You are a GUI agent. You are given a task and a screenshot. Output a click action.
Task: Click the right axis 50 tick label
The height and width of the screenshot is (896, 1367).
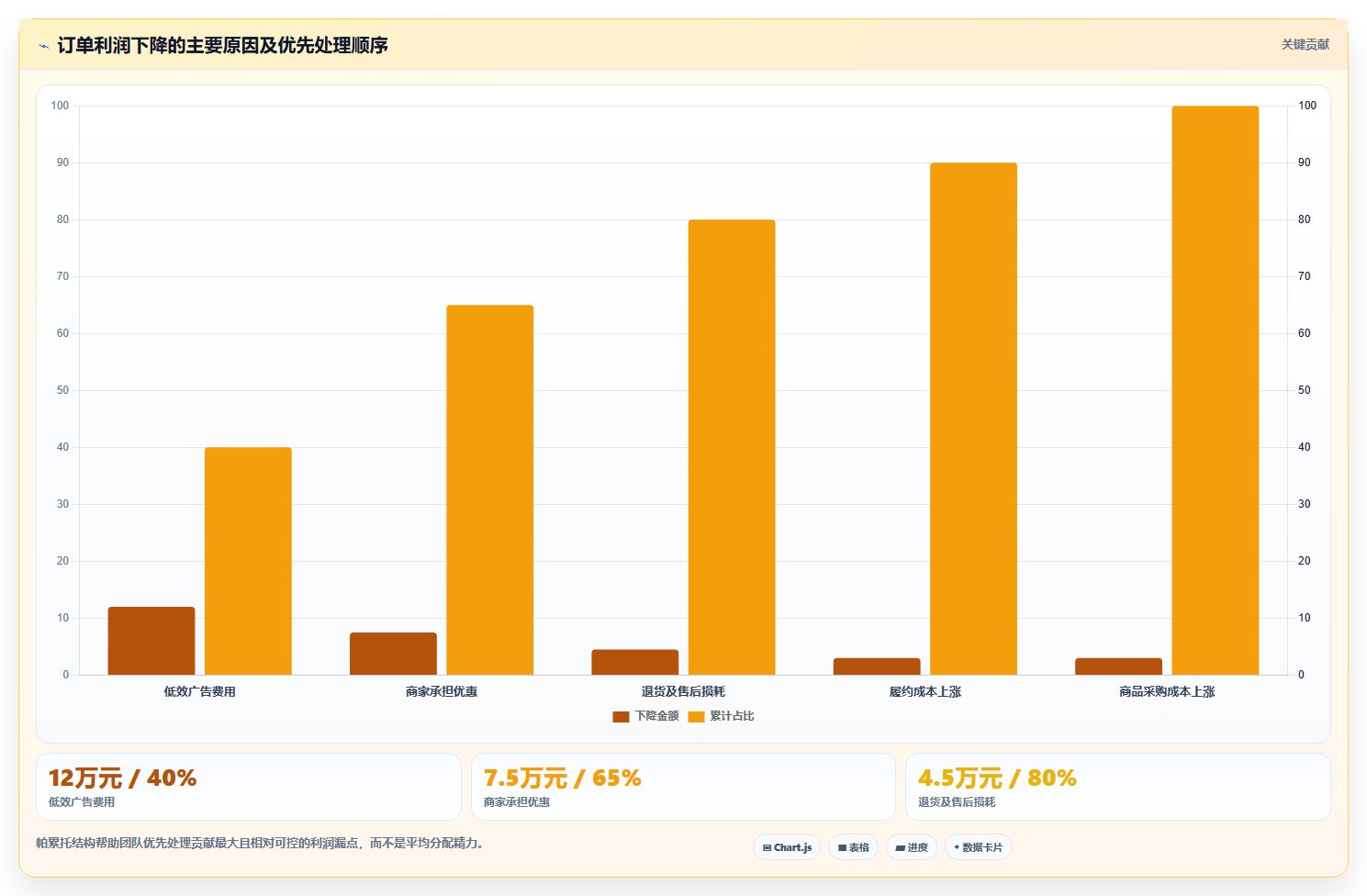pyautogui.click(x=1304, y=390)
